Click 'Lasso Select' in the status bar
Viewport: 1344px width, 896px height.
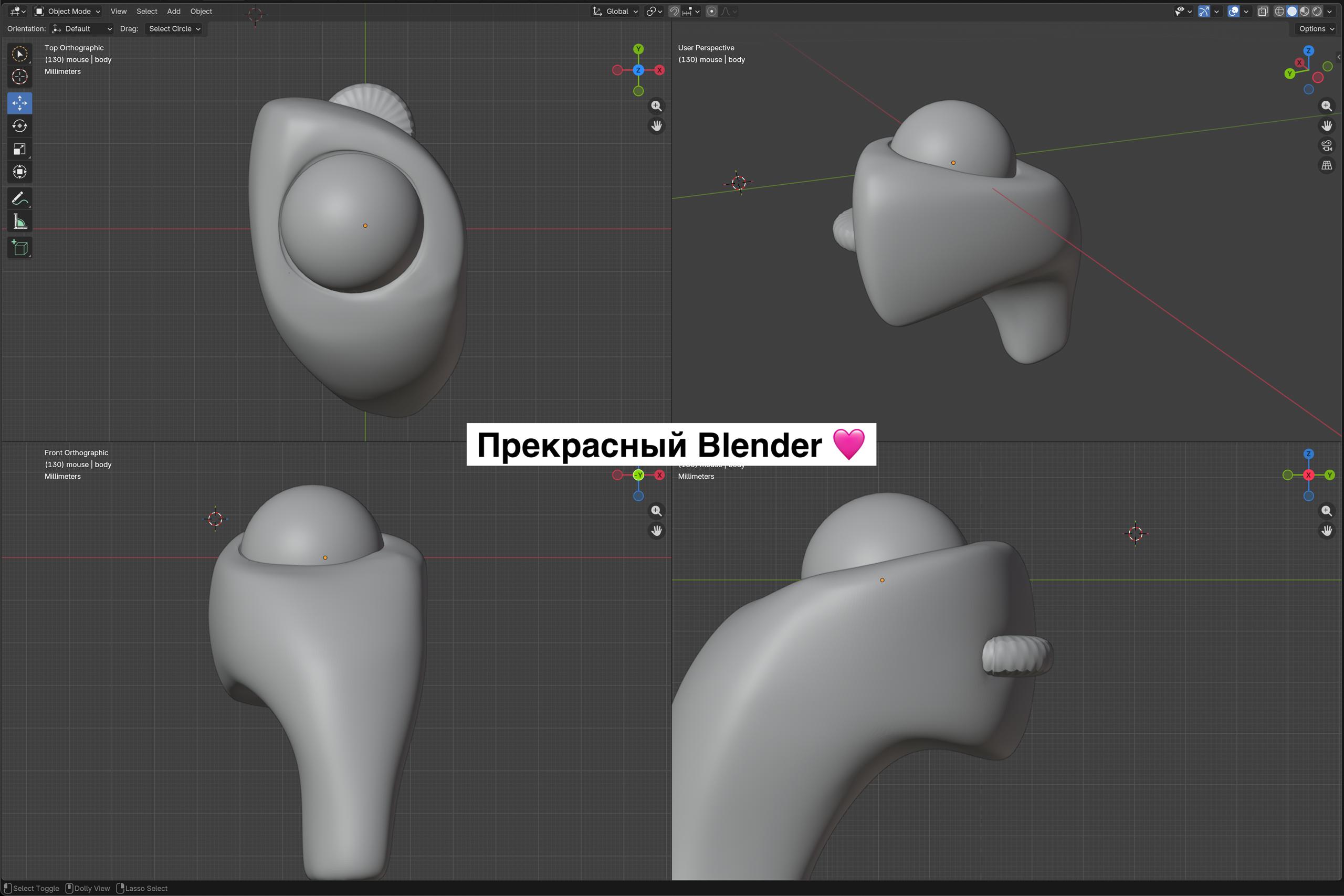tap(146, 888)
